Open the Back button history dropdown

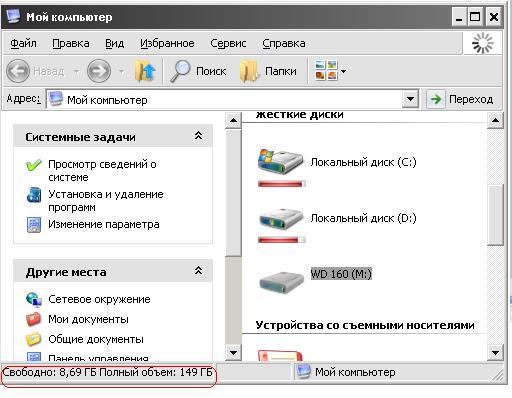pos(76,71)
